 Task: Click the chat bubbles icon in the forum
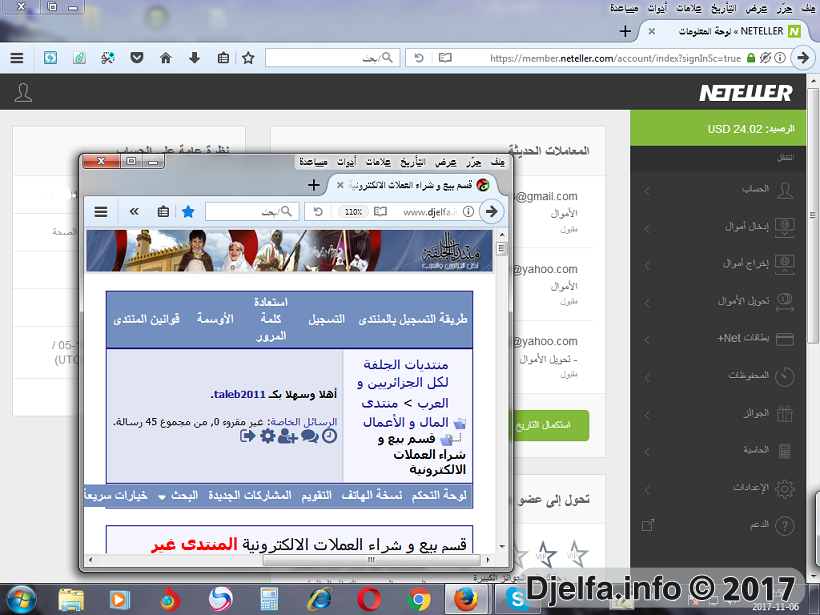310,436
